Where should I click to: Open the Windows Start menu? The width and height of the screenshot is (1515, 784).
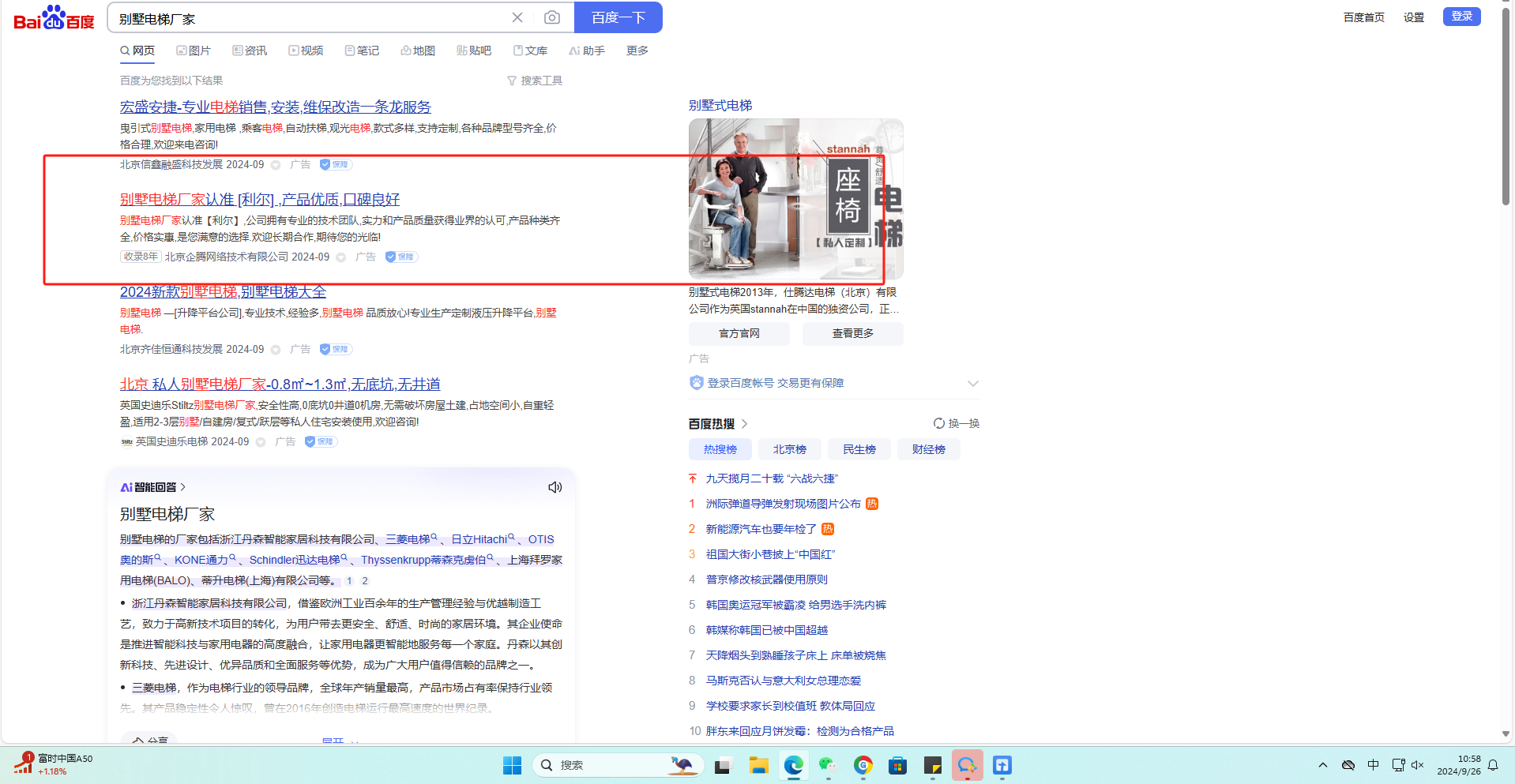(x=513, y=765)
